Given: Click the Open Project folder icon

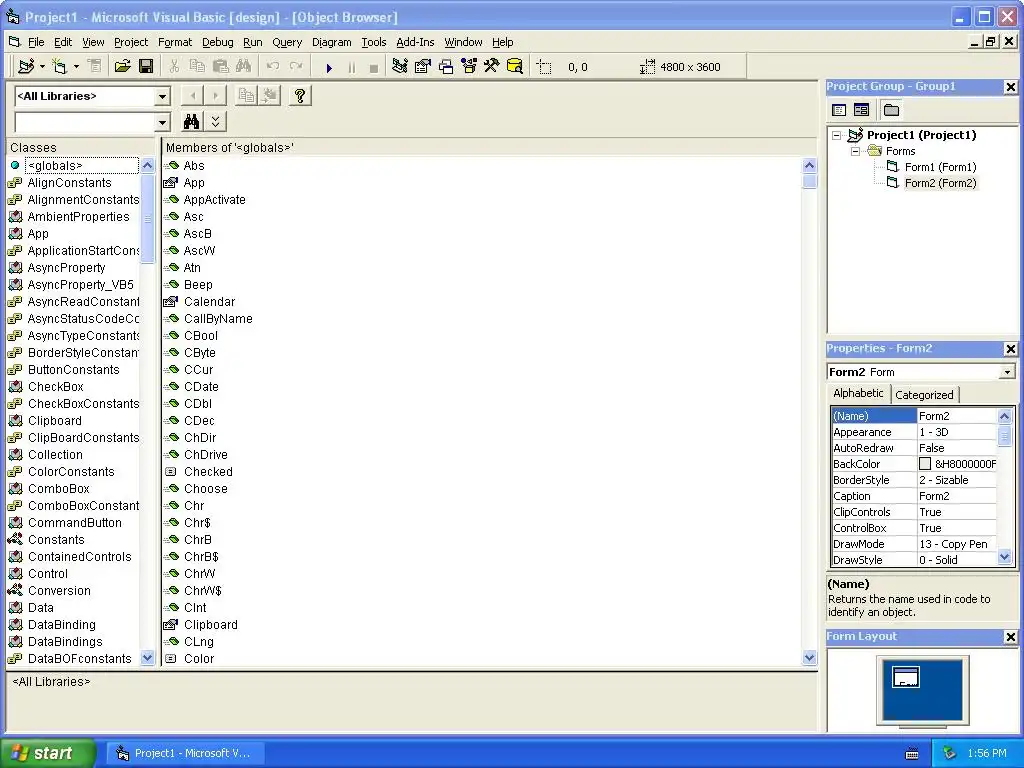Looking at the screenshot, I should click(x=122, y=67).
